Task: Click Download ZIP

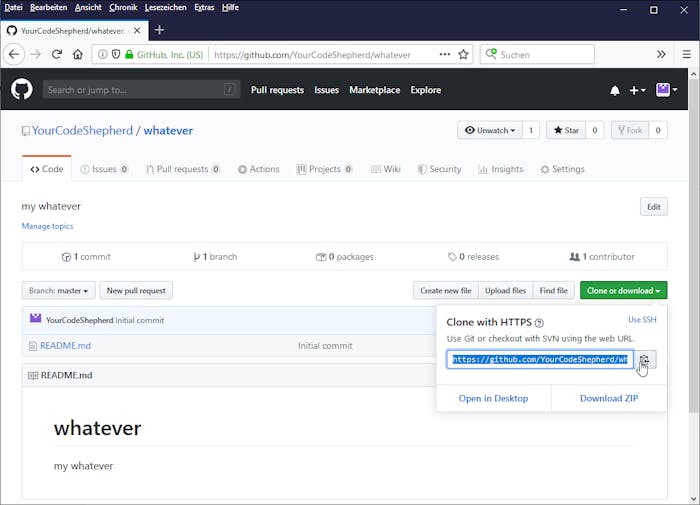Action: [609, 398]
